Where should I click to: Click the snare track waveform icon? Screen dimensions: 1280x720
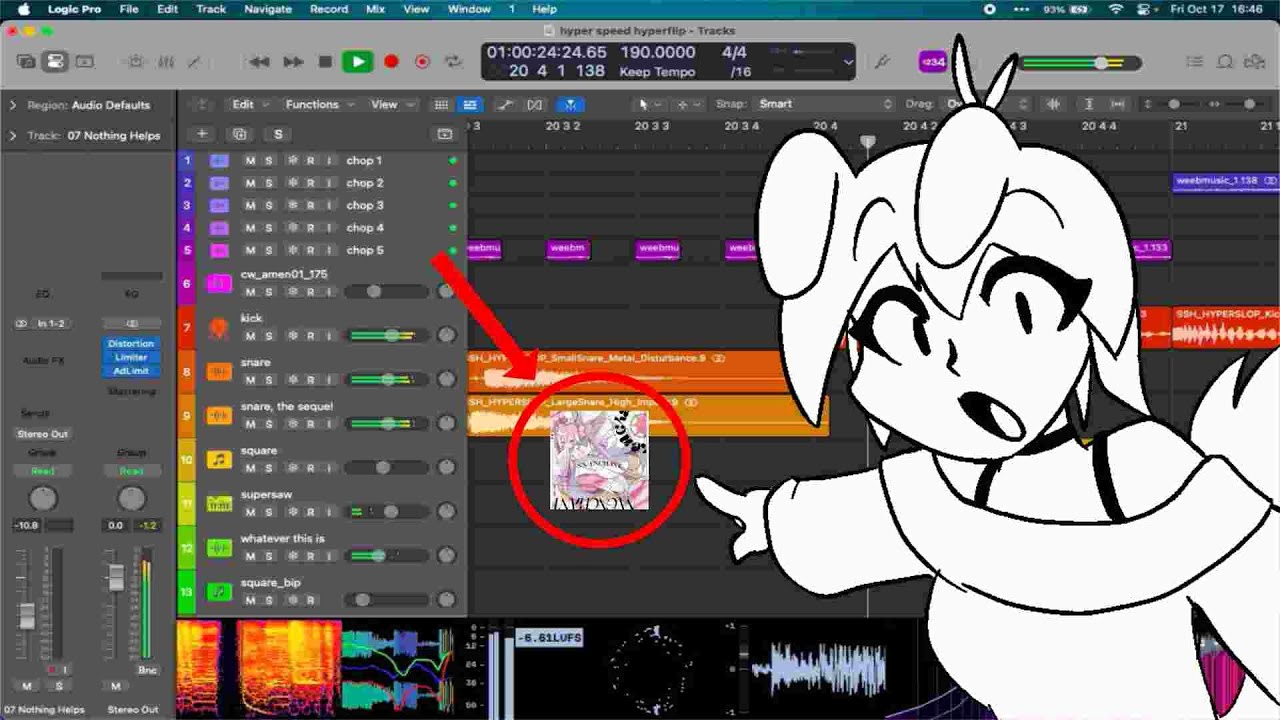[x=219, y=372]
